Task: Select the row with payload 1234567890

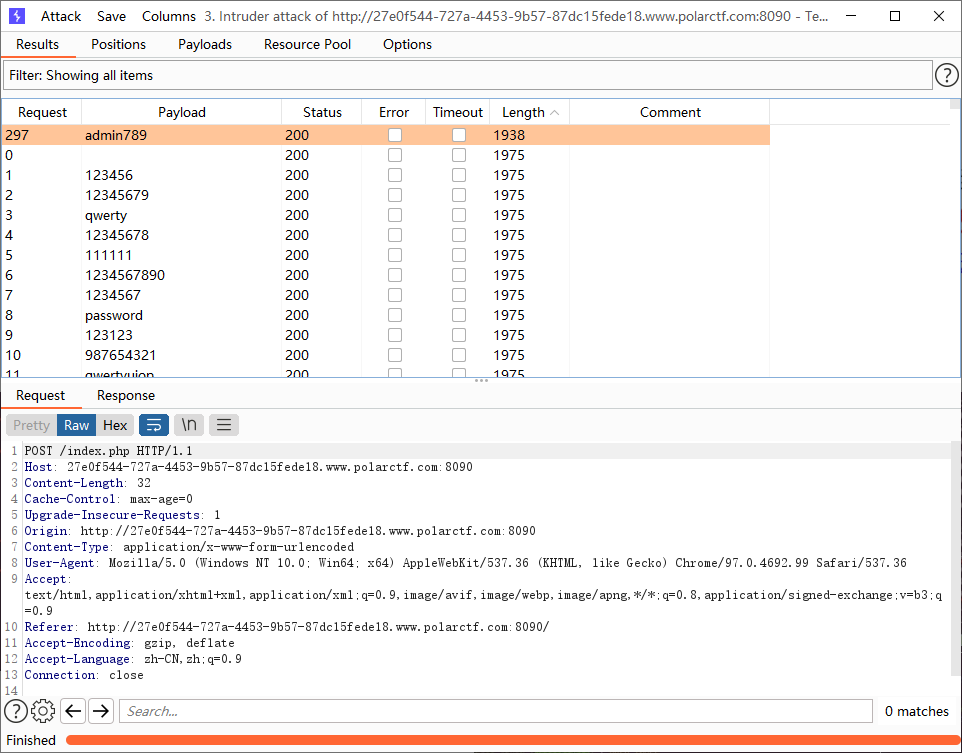Action: (x=385, y=275)
